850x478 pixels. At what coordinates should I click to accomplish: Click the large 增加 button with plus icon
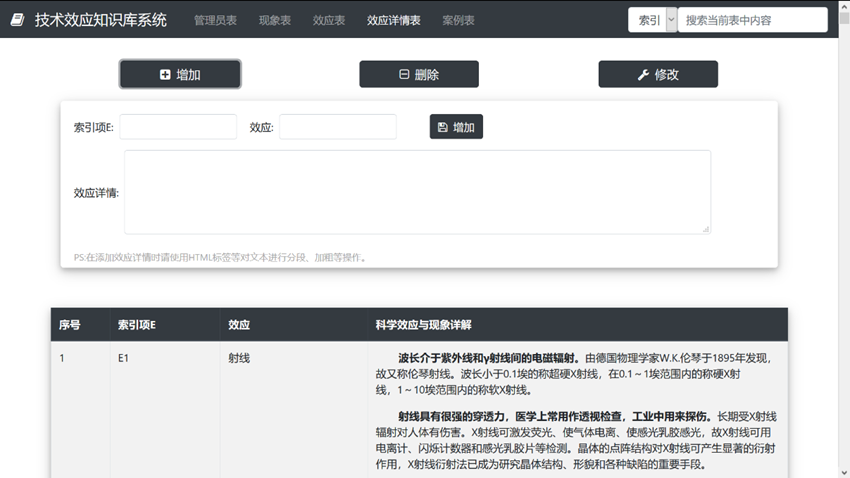[180, 74]
